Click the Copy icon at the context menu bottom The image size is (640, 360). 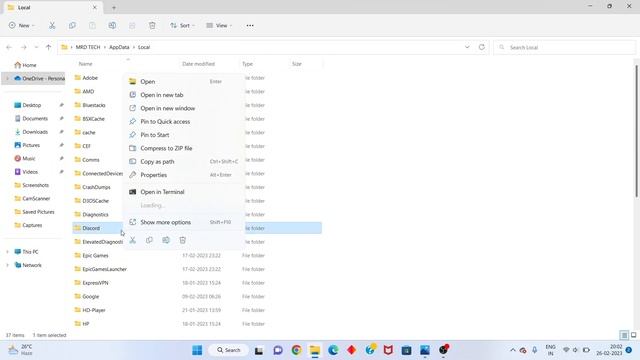pyautogui.click(x=149, y=240)
